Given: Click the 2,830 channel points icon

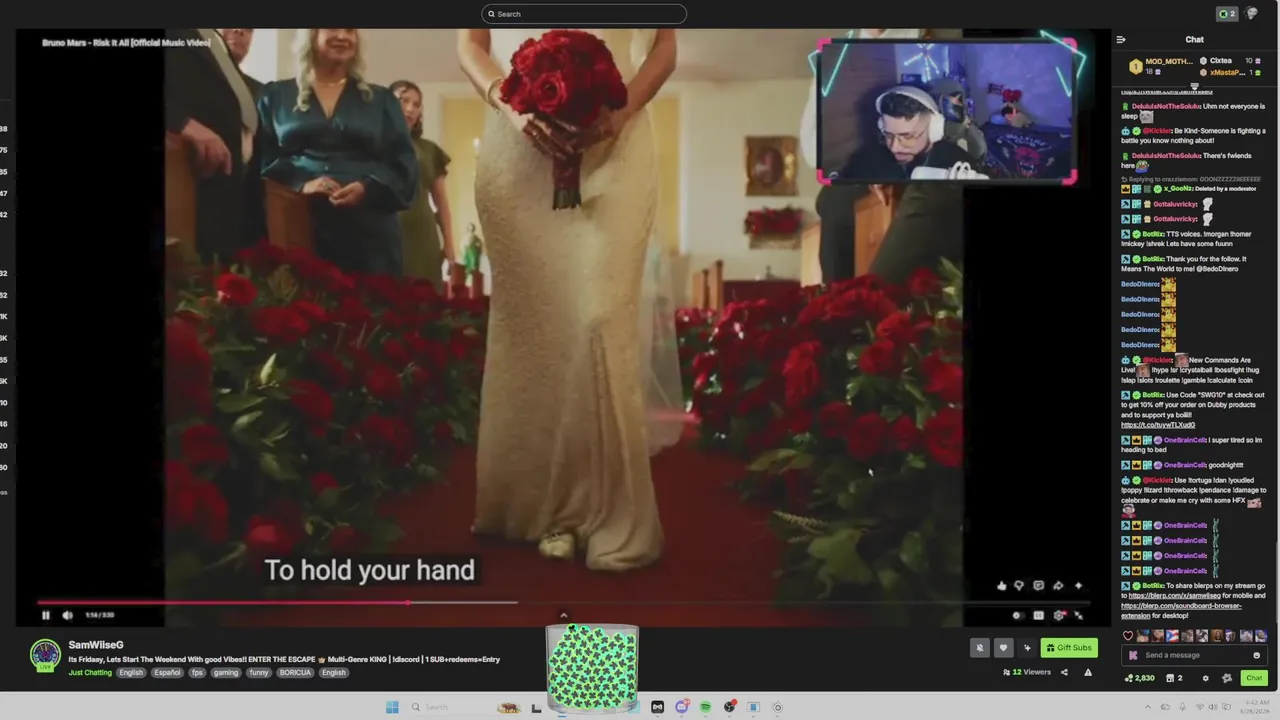Looking at the screenshot, I should tap(1140, 678).
